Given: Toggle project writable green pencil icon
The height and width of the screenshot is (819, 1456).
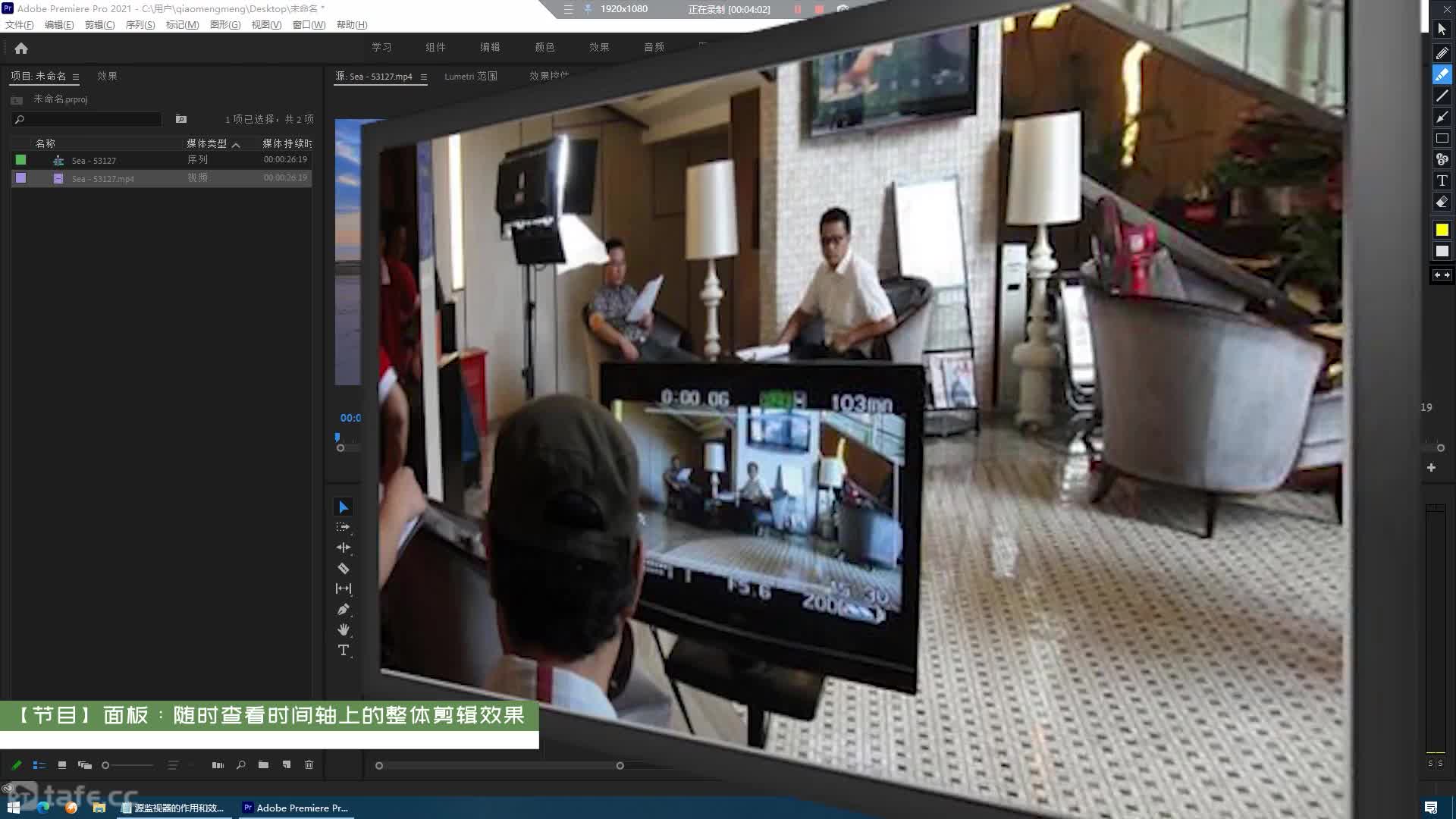Looking at the screenshot, I should pyautogui.click(x=16, y=765).
